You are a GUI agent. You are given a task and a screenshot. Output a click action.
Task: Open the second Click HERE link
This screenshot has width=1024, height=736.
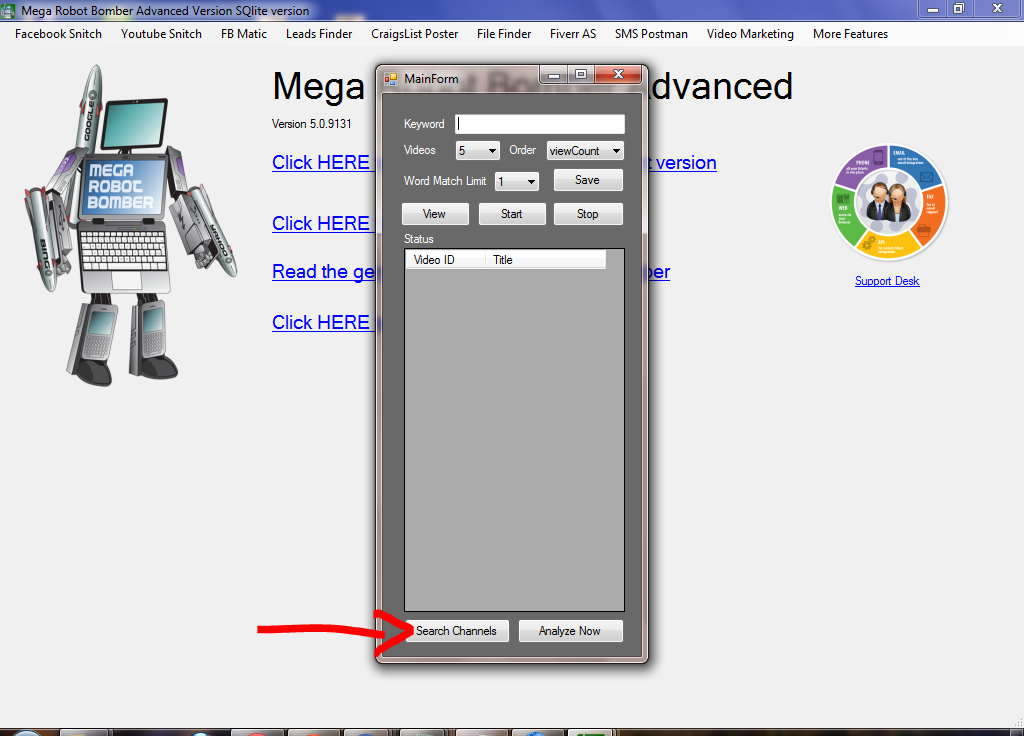323,223
